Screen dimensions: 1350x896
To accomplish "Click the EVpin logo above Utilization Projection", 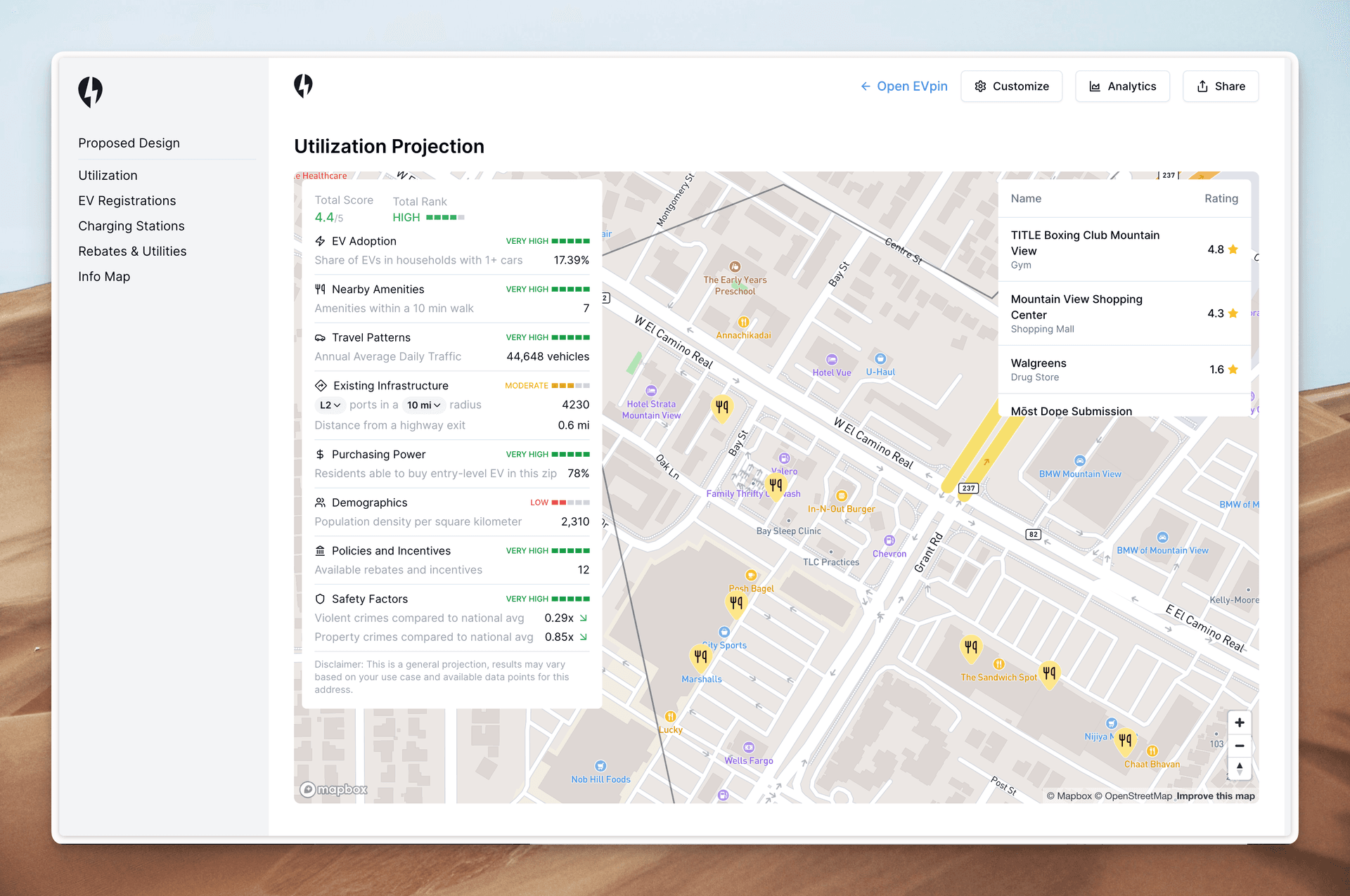I will 303,86.
